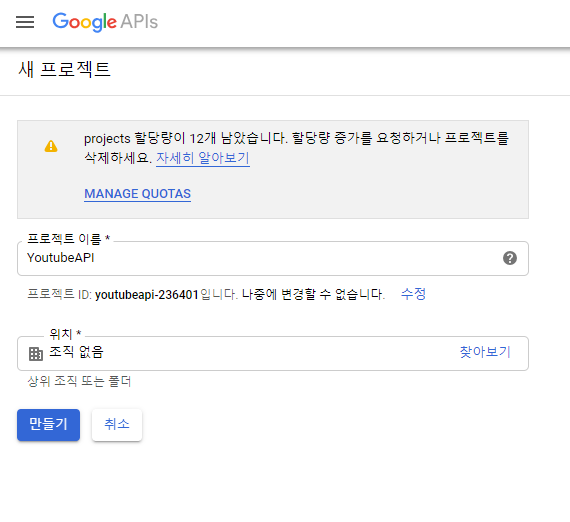This screenshot has height=522, width=570.
Task: Click the 취소 cancel button
Action: pyautogui.click(x=117, y=425)
